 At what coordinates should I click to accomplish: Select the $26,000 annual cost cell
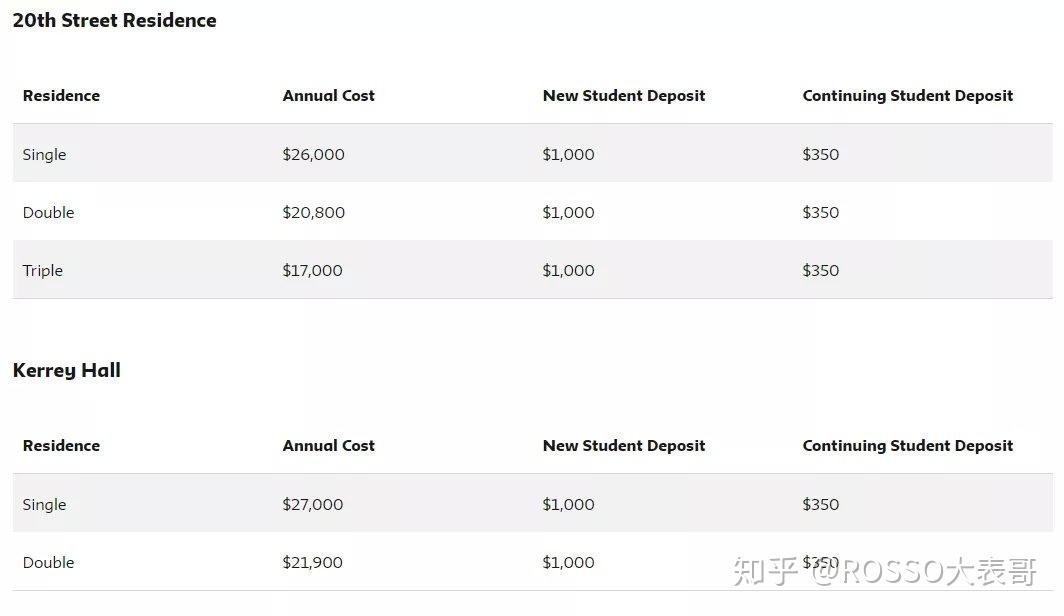point(313,155)
